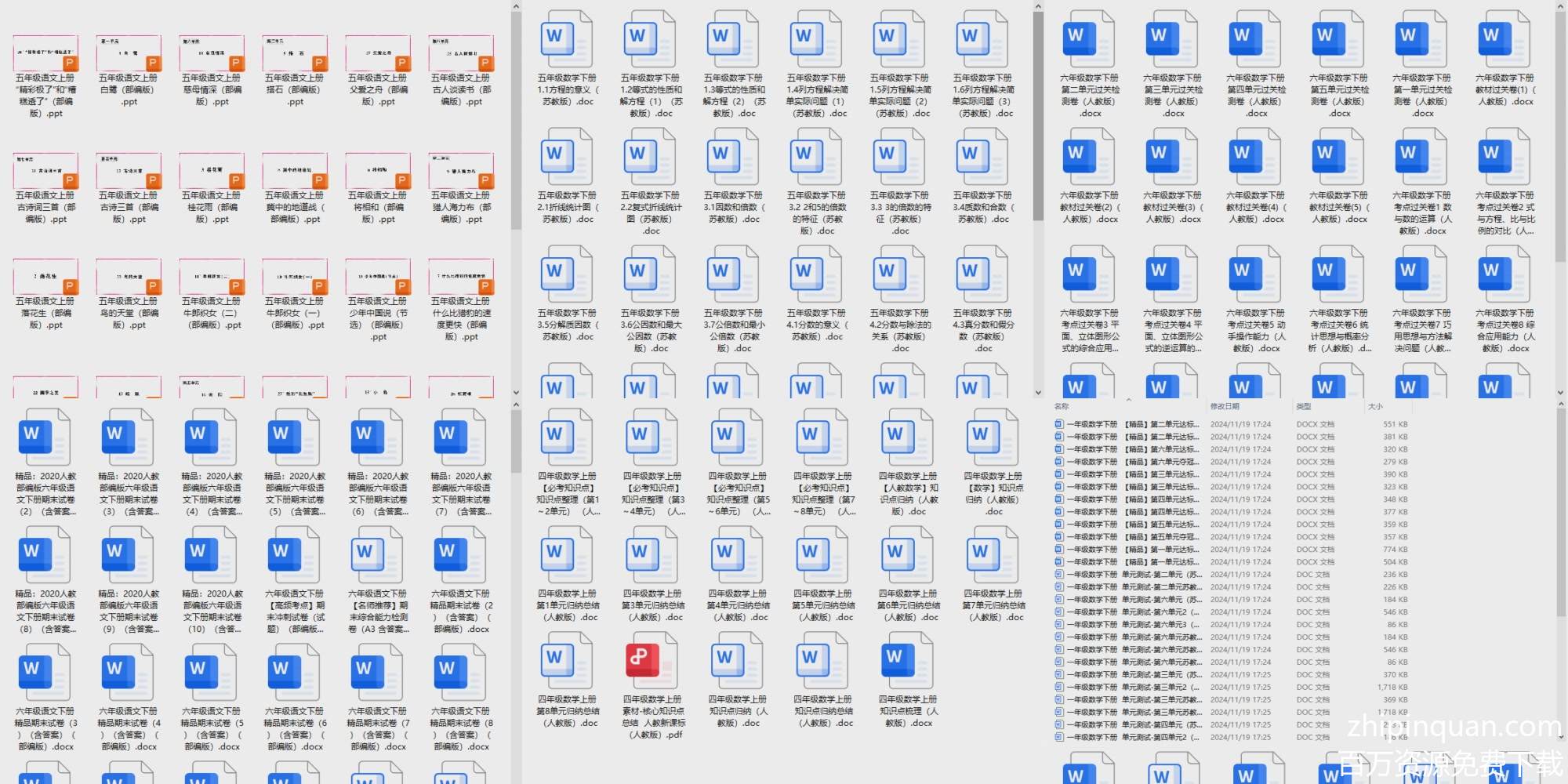
Task: Select the list row sized 551 KB
Action: [1231, 424]
